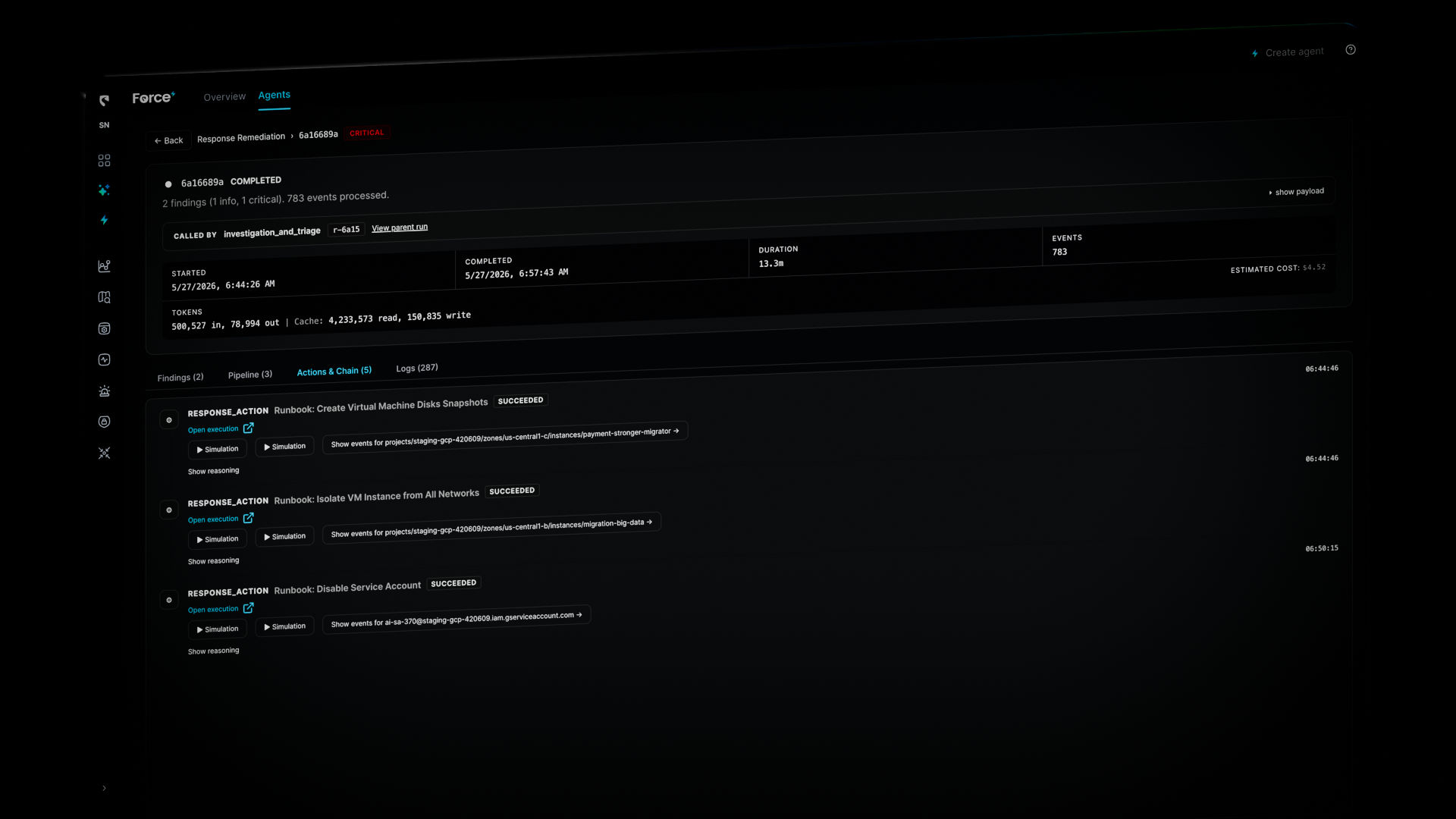Click Response Remediation breadcrumb
The height and width of the screenshot is (819, 1456).
(241, 138)
